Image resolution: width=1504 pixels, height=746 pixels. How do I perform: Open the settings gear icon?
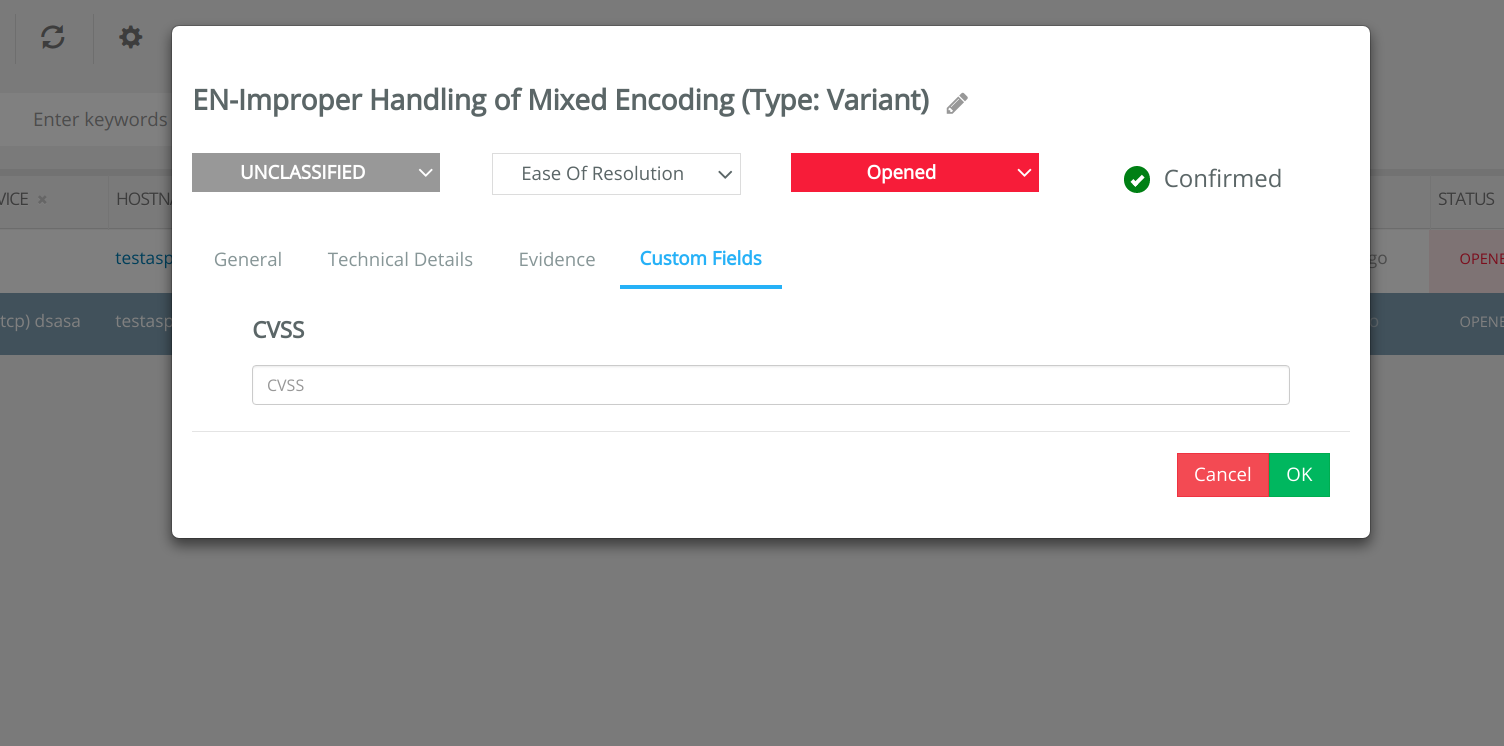(131, 37)
